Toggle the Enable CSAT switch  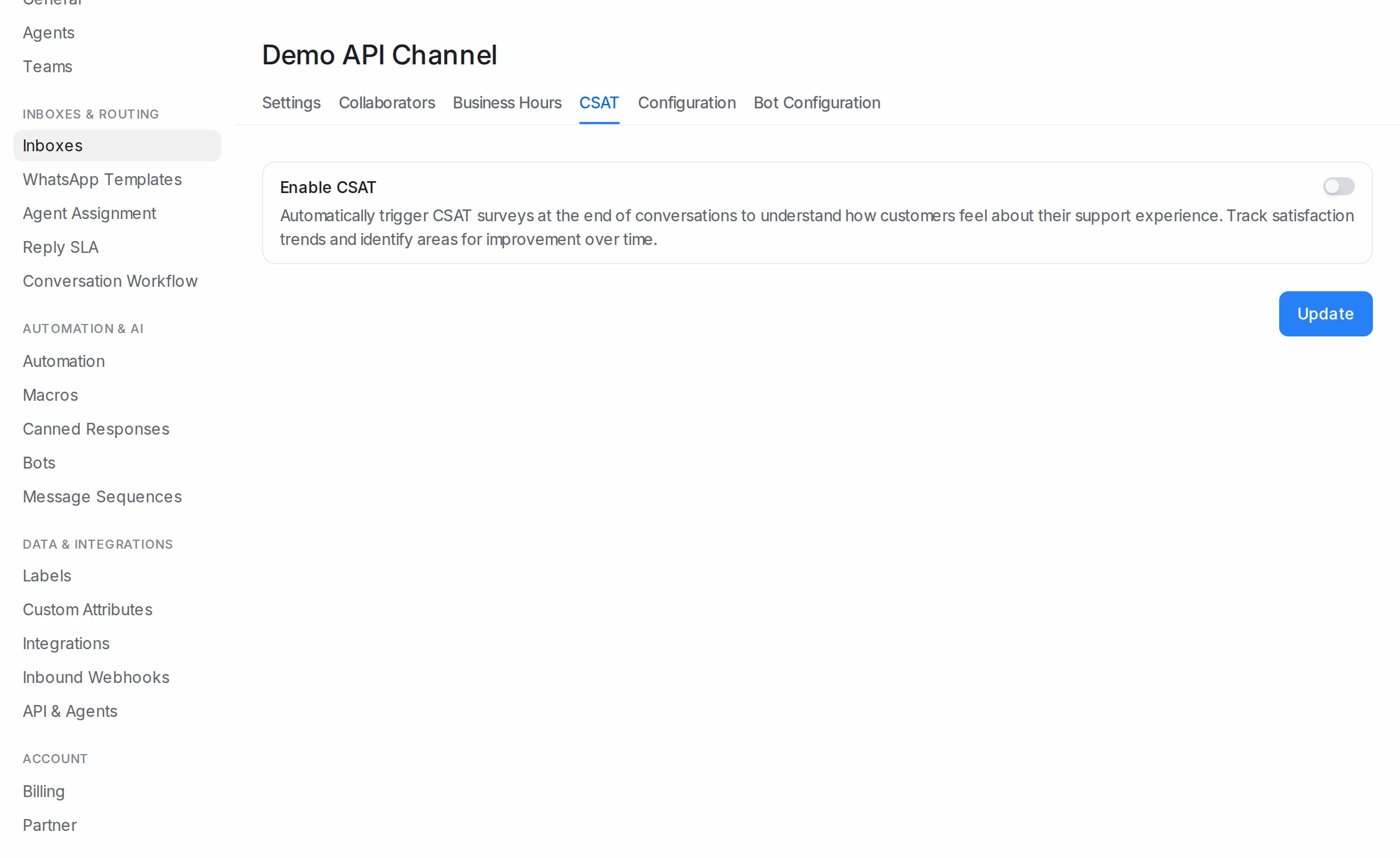click(1338, 186)
